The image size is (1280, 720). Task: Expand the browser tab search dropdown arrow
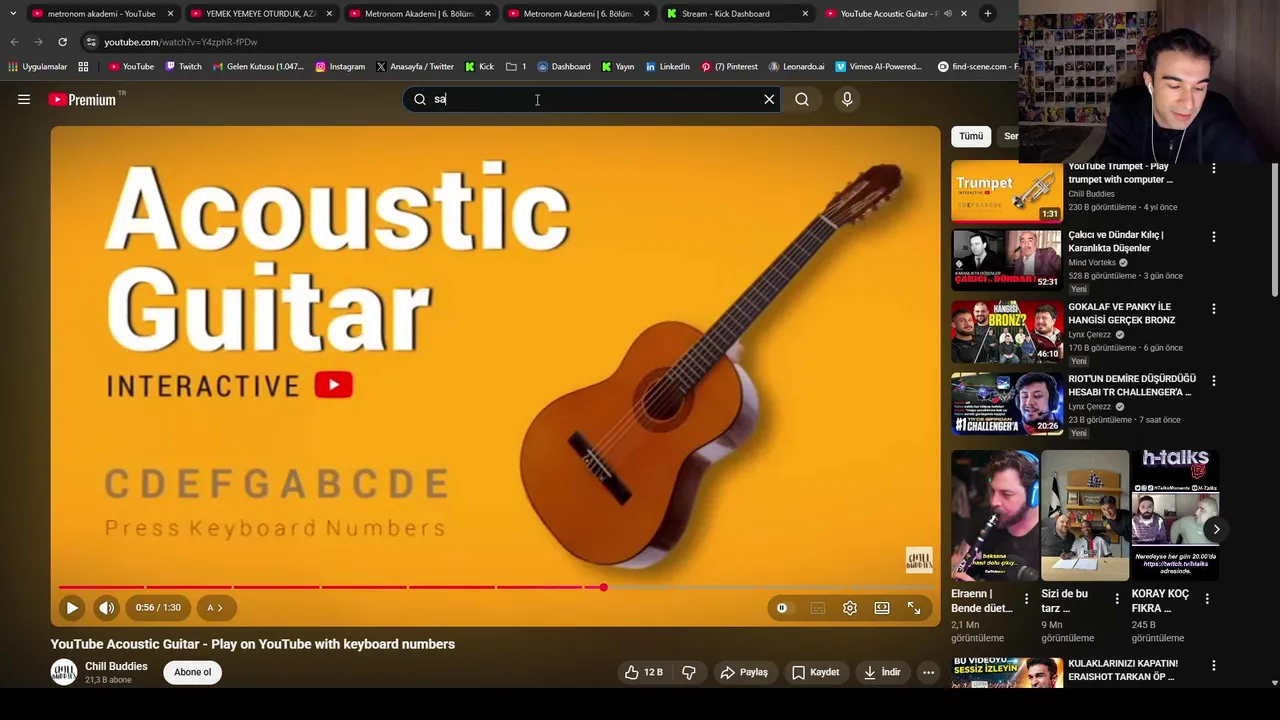pos(13,14)
